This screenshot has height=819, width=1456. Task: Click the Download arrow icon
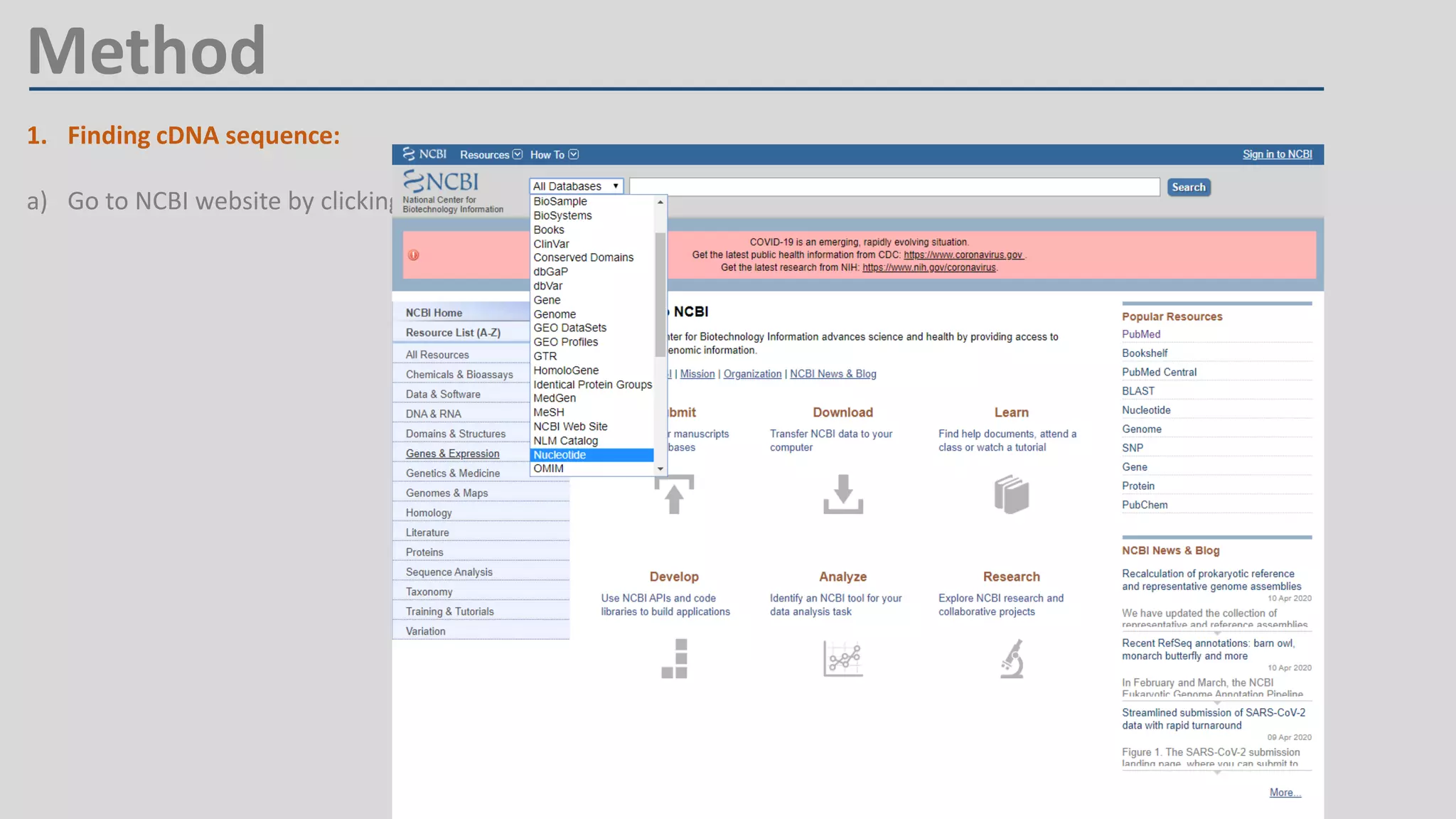[x=843, y=494]
